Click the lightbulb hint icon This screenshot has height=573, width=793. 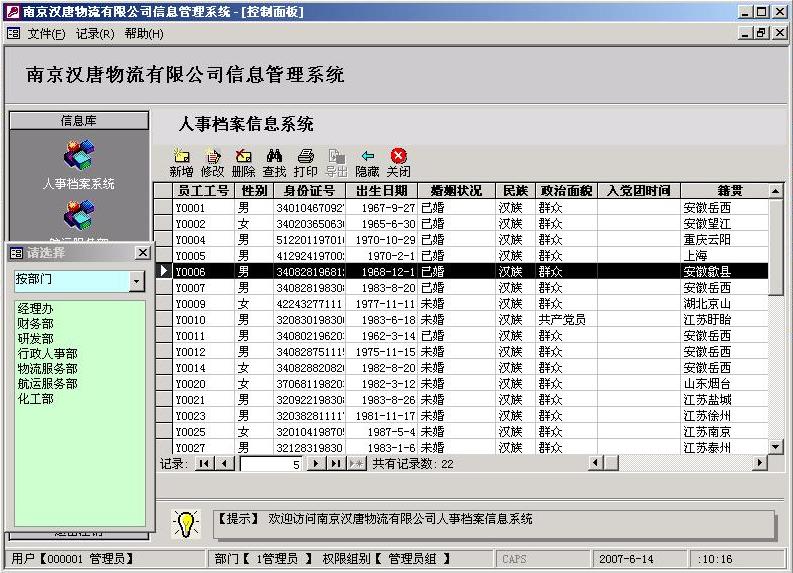[x=186, y=524]
